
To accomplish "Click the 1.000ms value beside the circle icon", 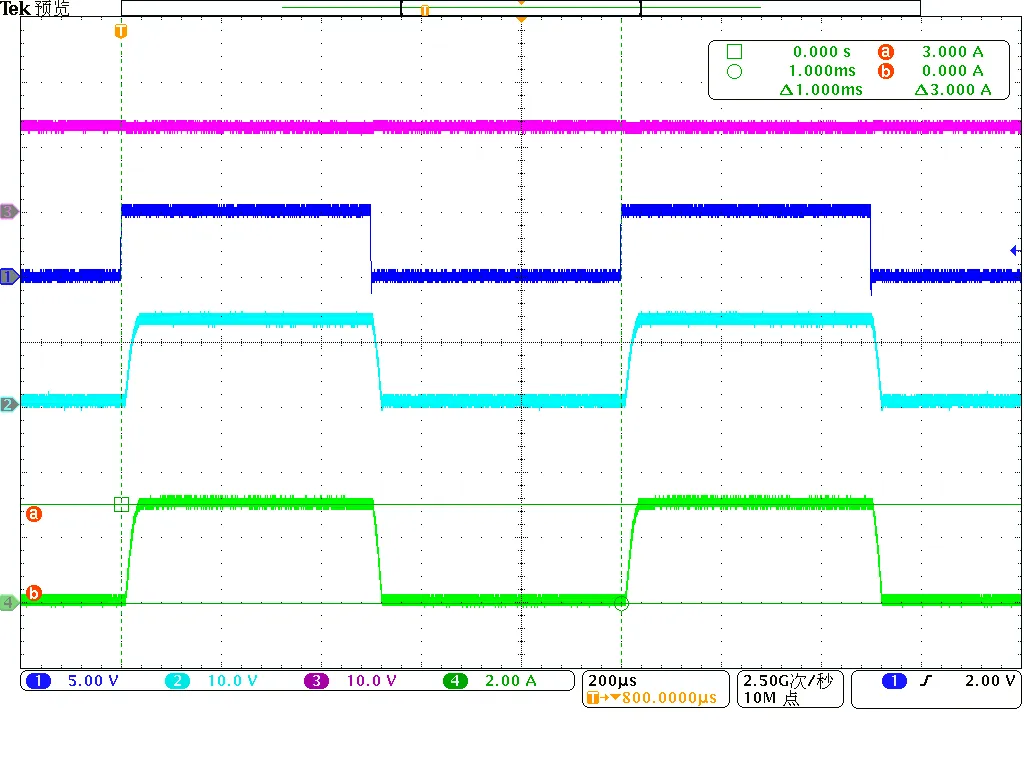I will (822, 71).
